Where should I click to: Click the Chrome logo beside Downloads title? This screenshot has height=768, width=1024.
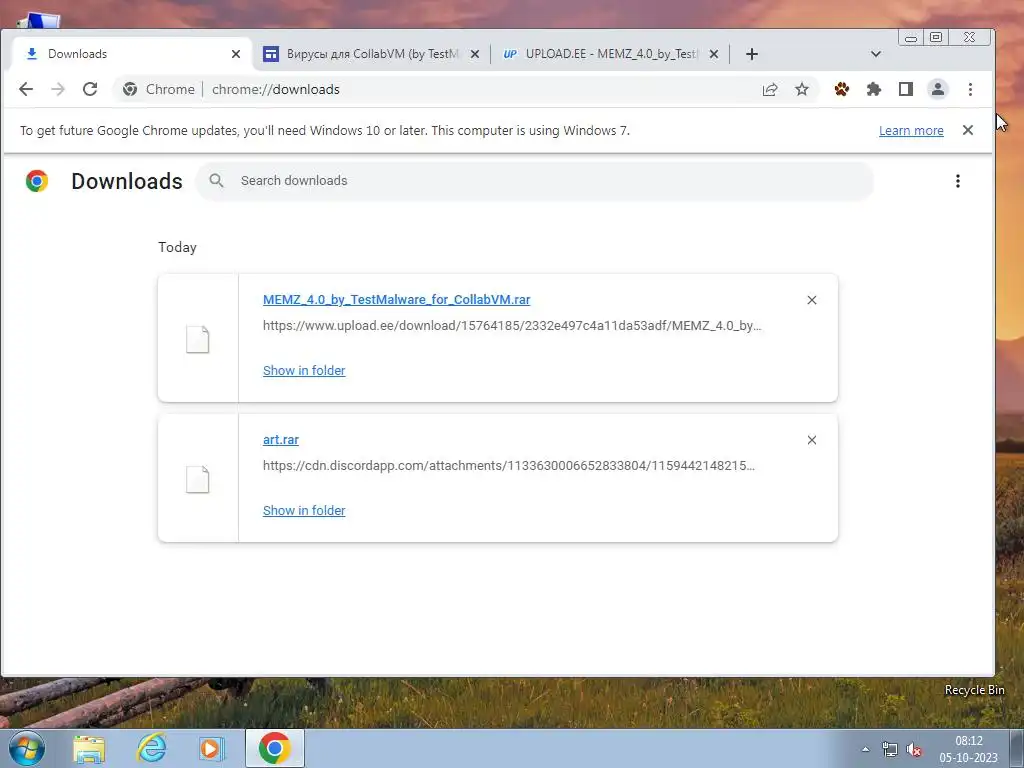(x=37, y=181)
